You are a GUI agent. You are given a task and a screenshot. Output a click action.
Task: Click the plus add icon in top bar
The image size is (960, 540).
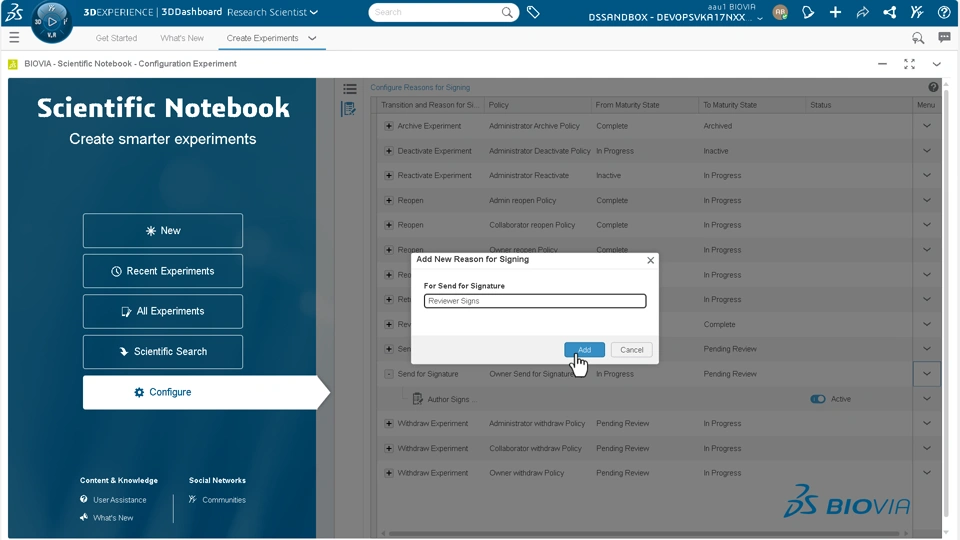click(835, 12)
